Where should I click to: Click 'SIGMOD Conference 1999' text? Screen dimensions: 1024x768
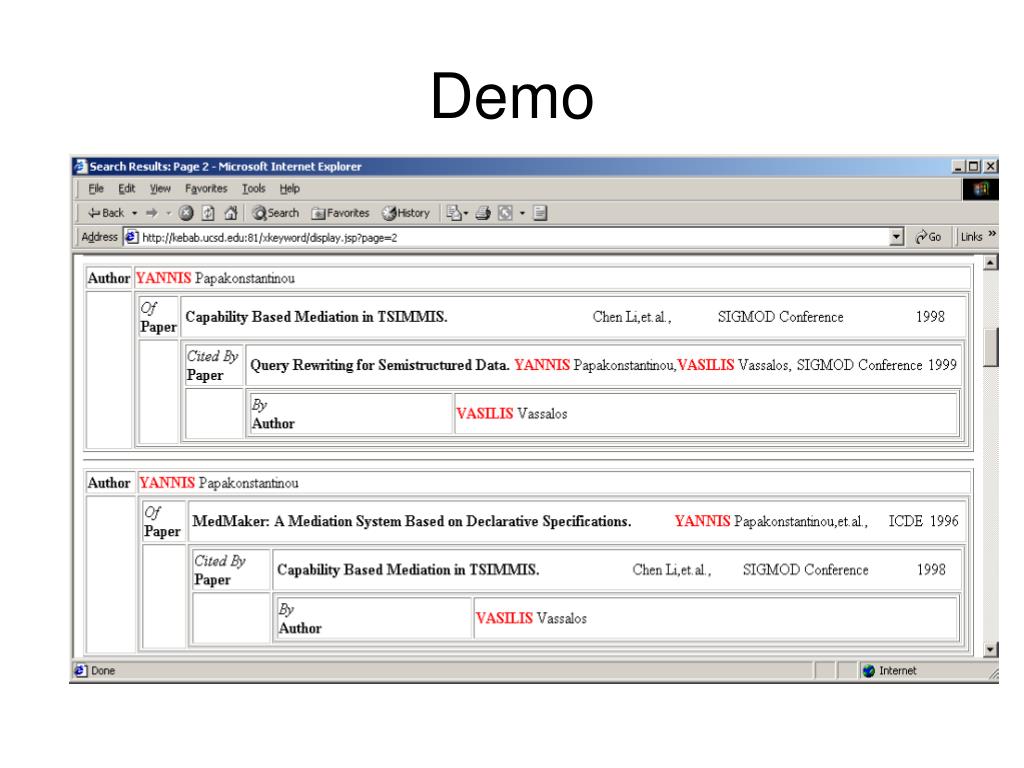876,365
